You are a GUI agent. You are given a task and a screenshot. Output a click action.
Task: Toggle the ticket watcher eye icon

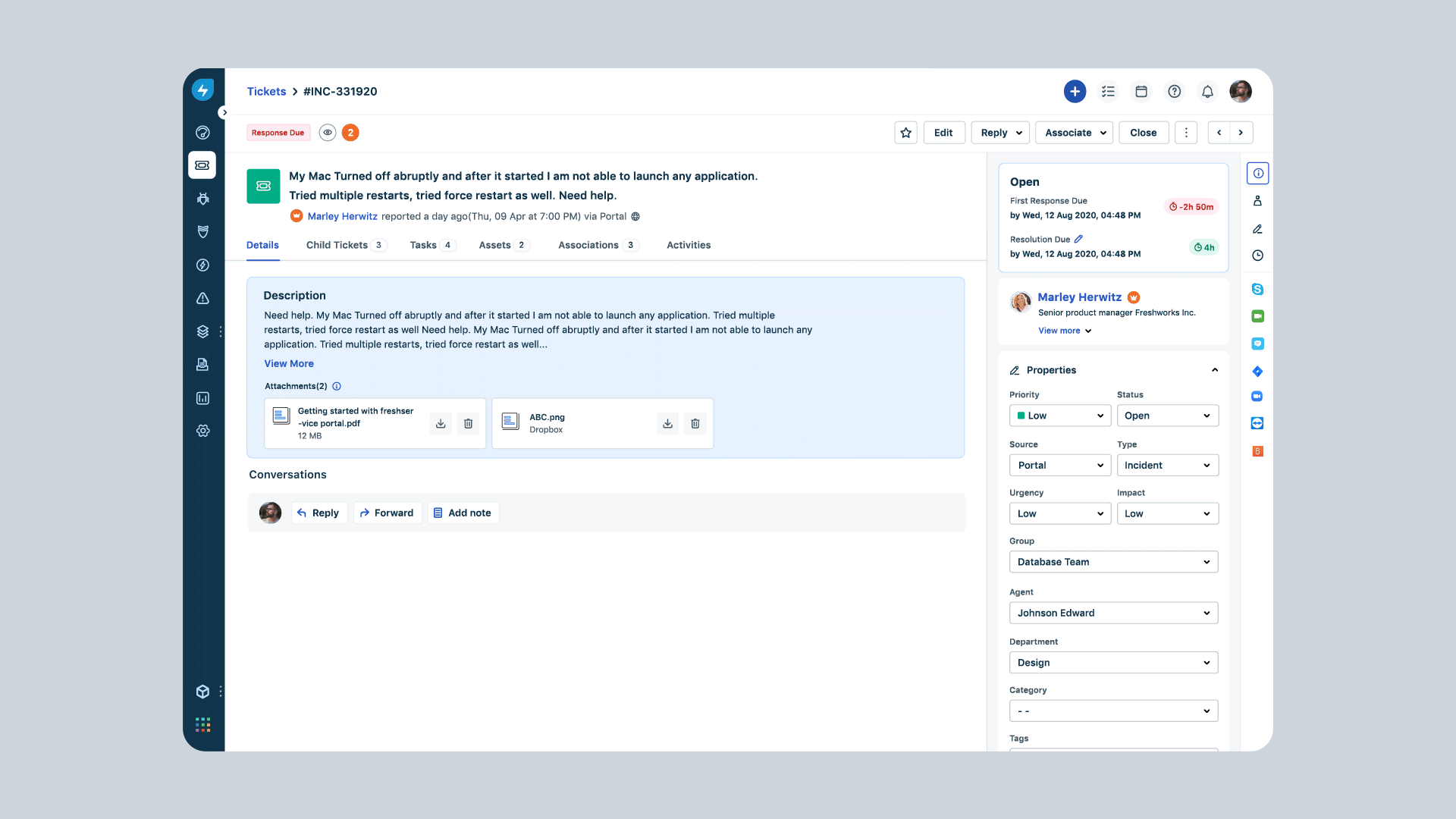(x=328, y=133)
